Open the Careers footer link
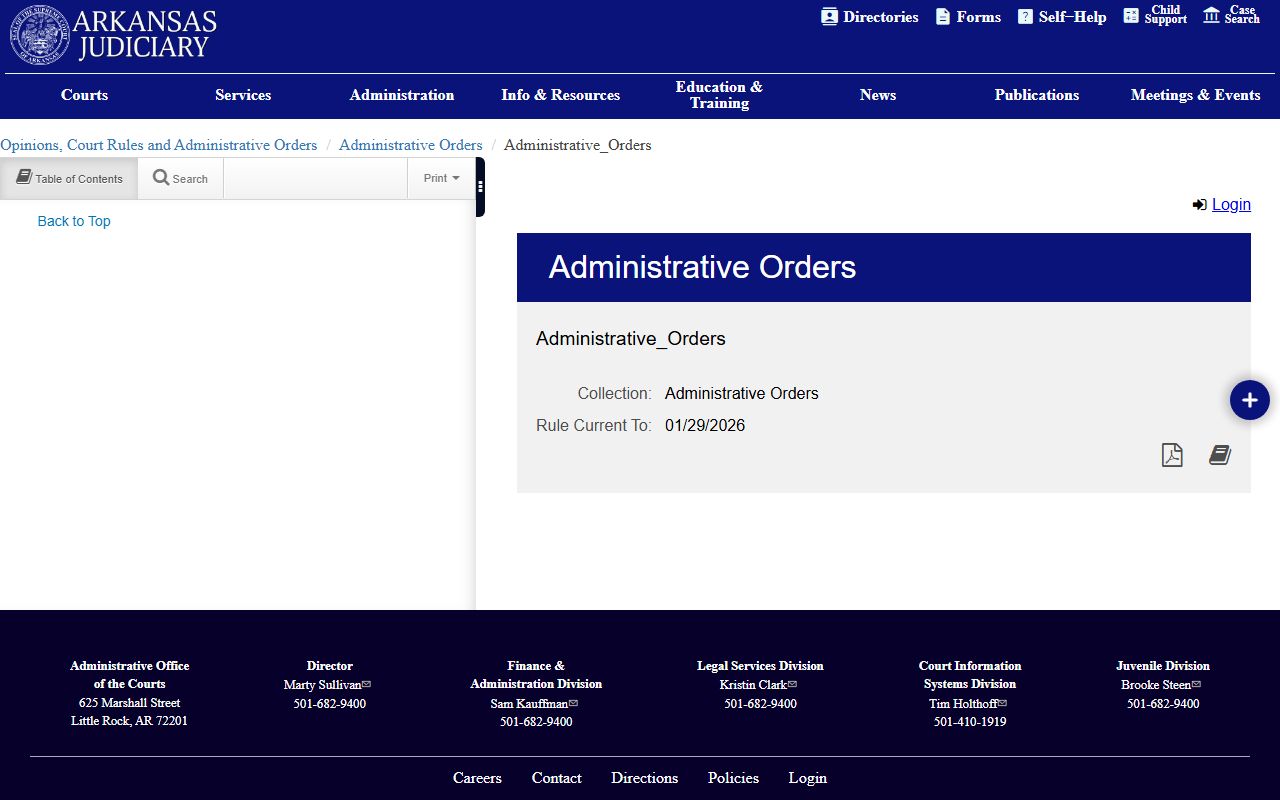 [477, 778]
